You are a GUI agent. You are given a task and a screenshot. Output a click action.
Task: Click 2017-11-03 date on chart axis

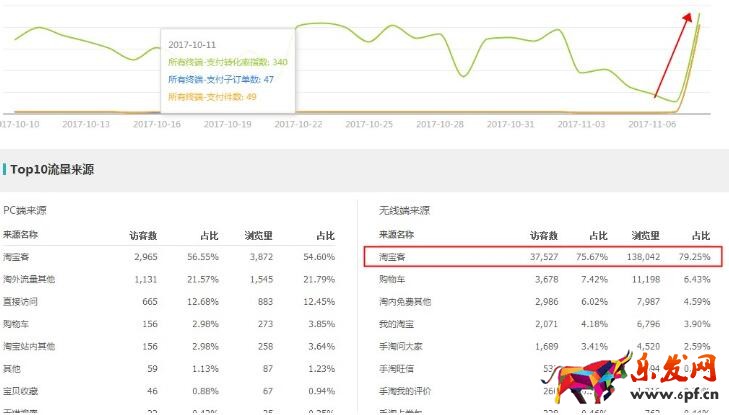pos(582,124)
